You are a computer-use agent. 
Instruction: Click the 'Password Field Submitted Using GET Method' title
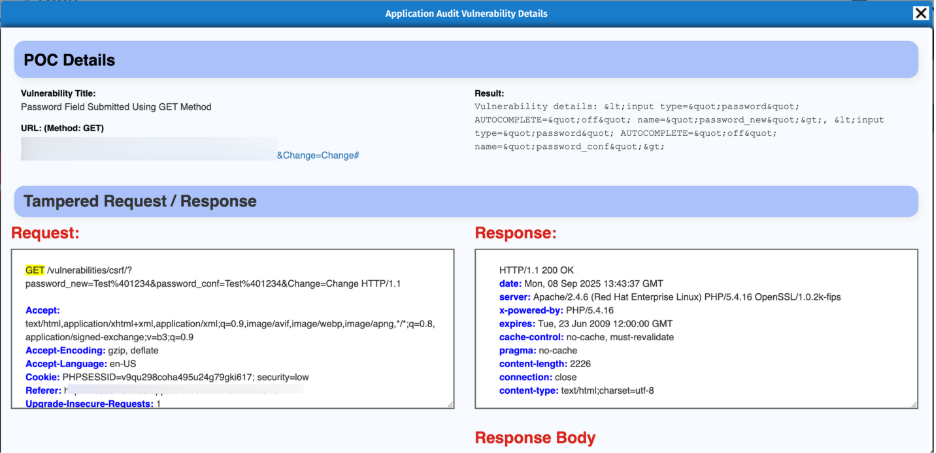click(116, 107)
